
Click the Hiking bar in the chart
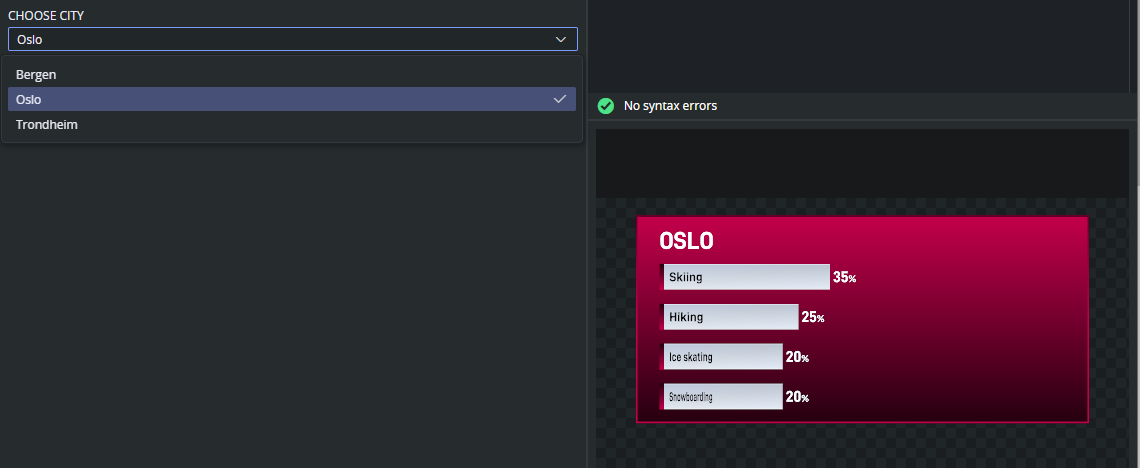coord(730,317)
